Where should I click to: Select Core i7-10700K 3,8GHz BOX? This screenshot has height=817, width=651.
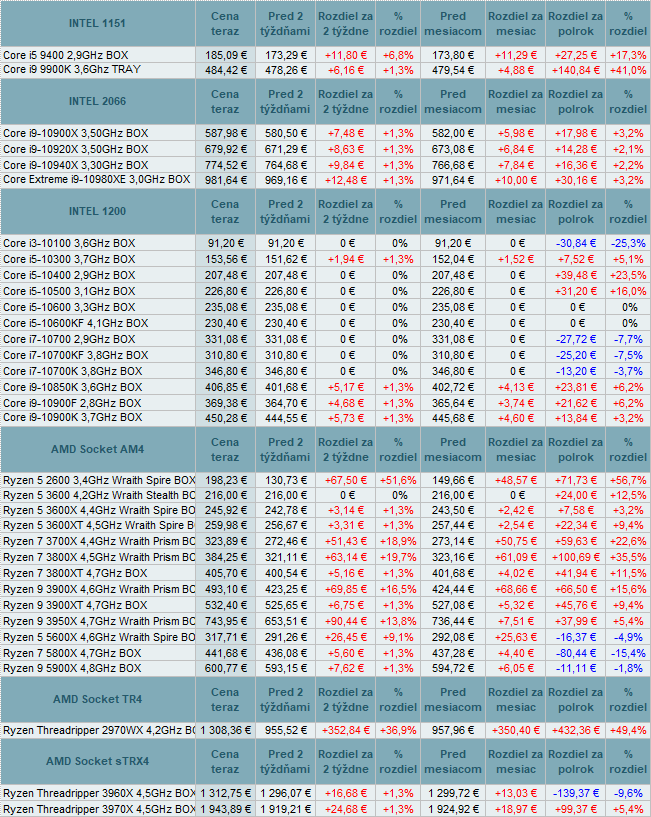click(72, 372)
